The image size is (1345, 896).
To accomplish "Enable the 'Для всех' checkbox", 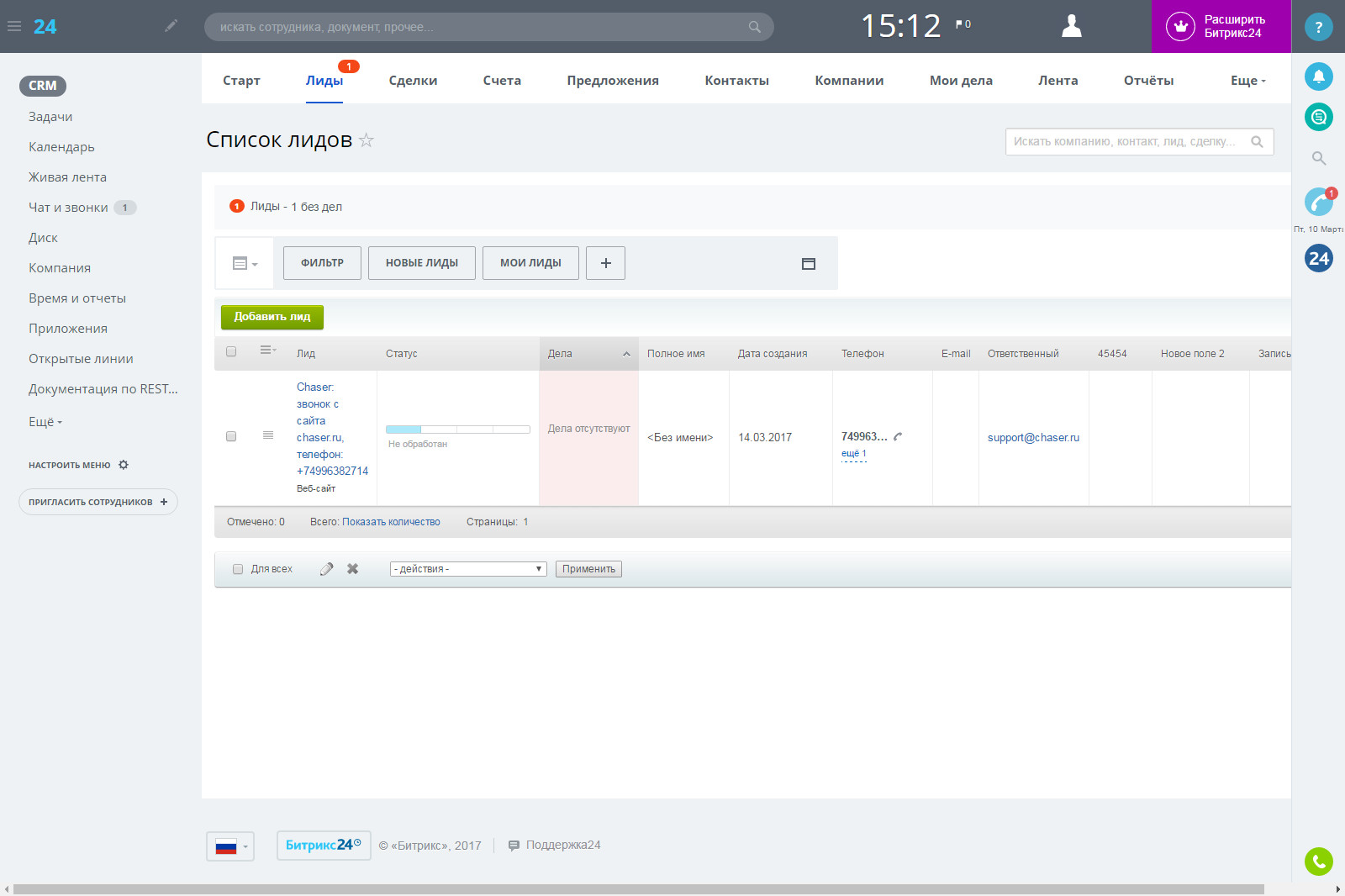I will (x=238, y=569).
